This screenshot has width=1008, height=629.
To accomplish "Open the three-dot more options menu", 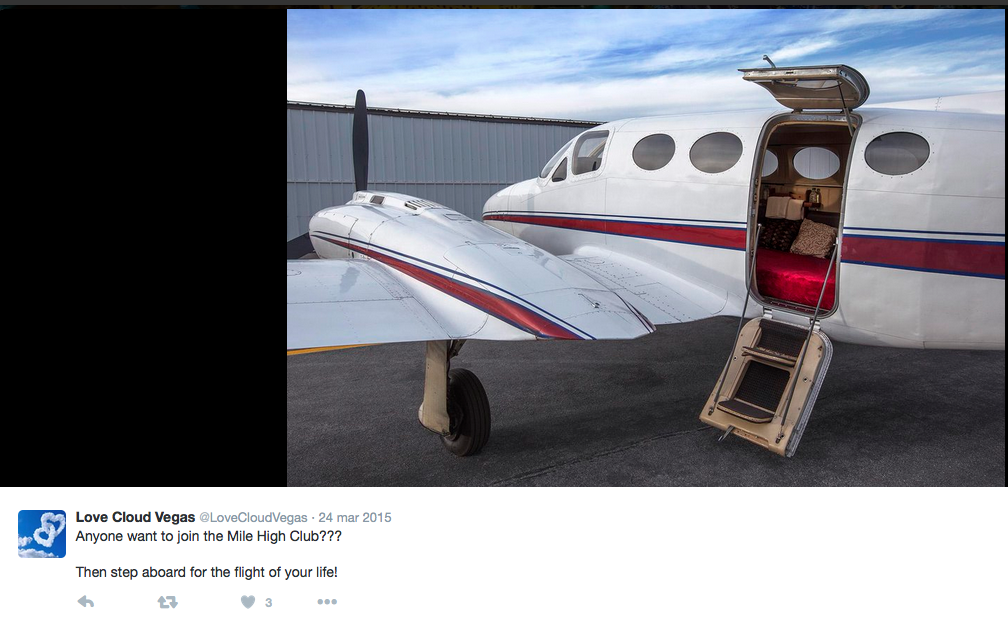I will pyautogui.click(x=327, y=602).
